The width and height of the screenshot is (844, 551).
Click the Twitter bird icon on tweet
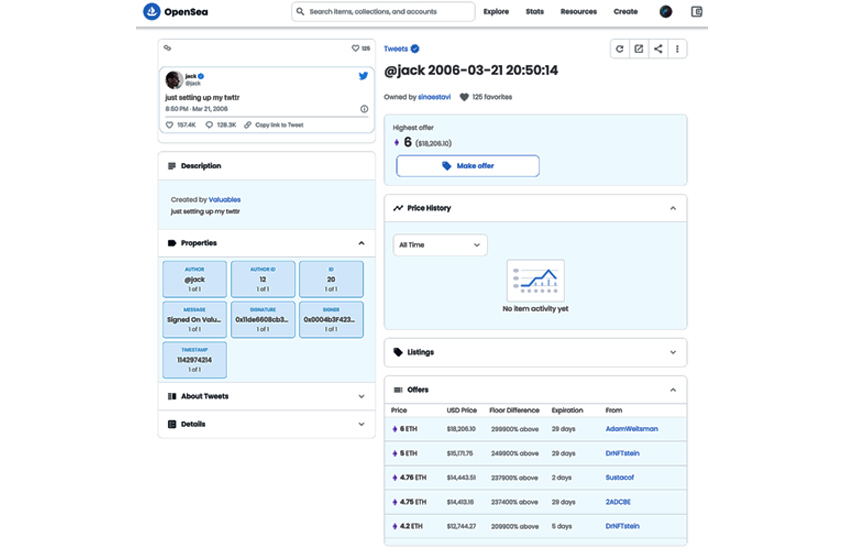point(364,76)
